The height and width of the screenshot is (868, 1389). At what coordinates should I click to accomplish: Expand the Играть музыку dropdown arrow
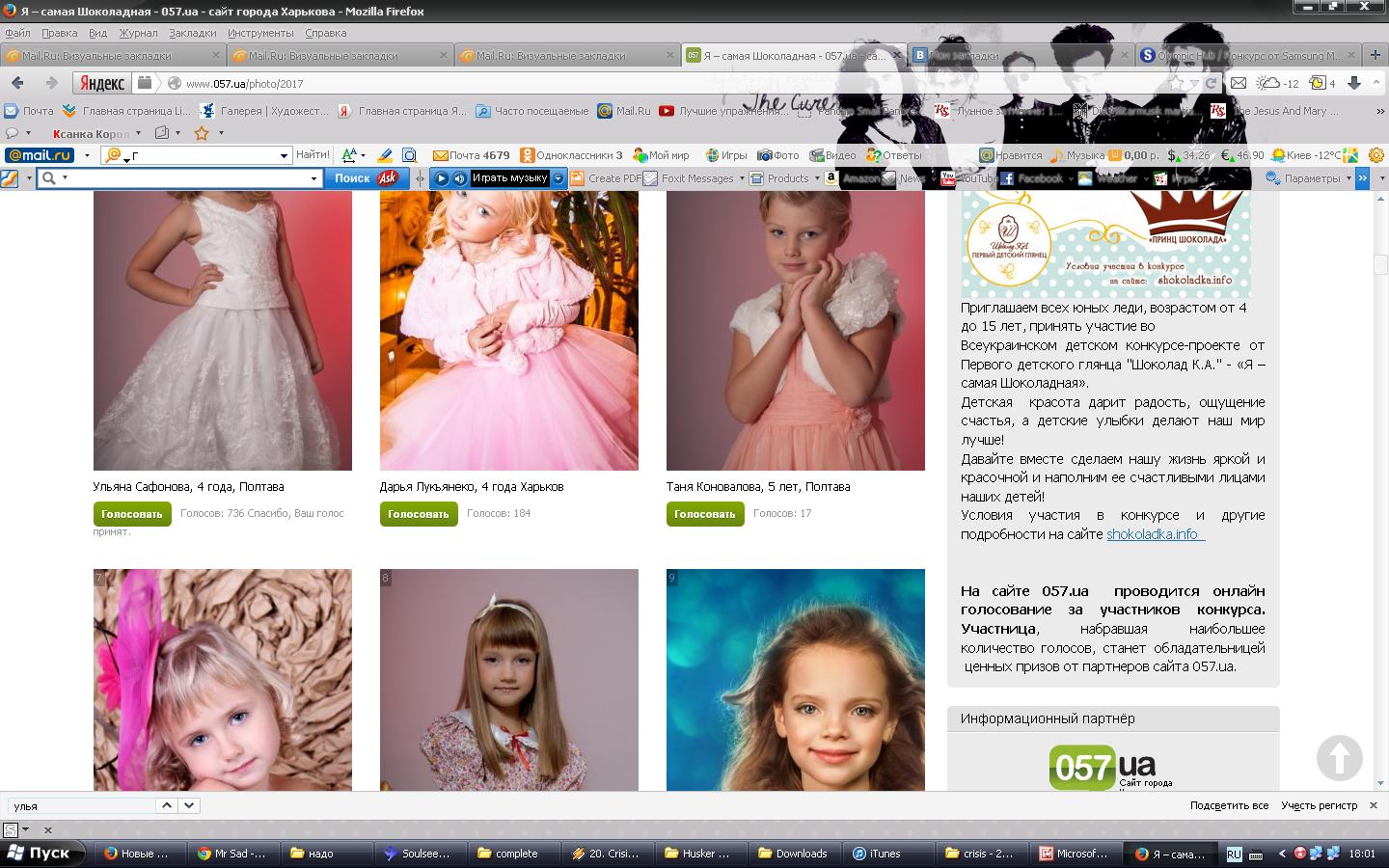[558, 178]
